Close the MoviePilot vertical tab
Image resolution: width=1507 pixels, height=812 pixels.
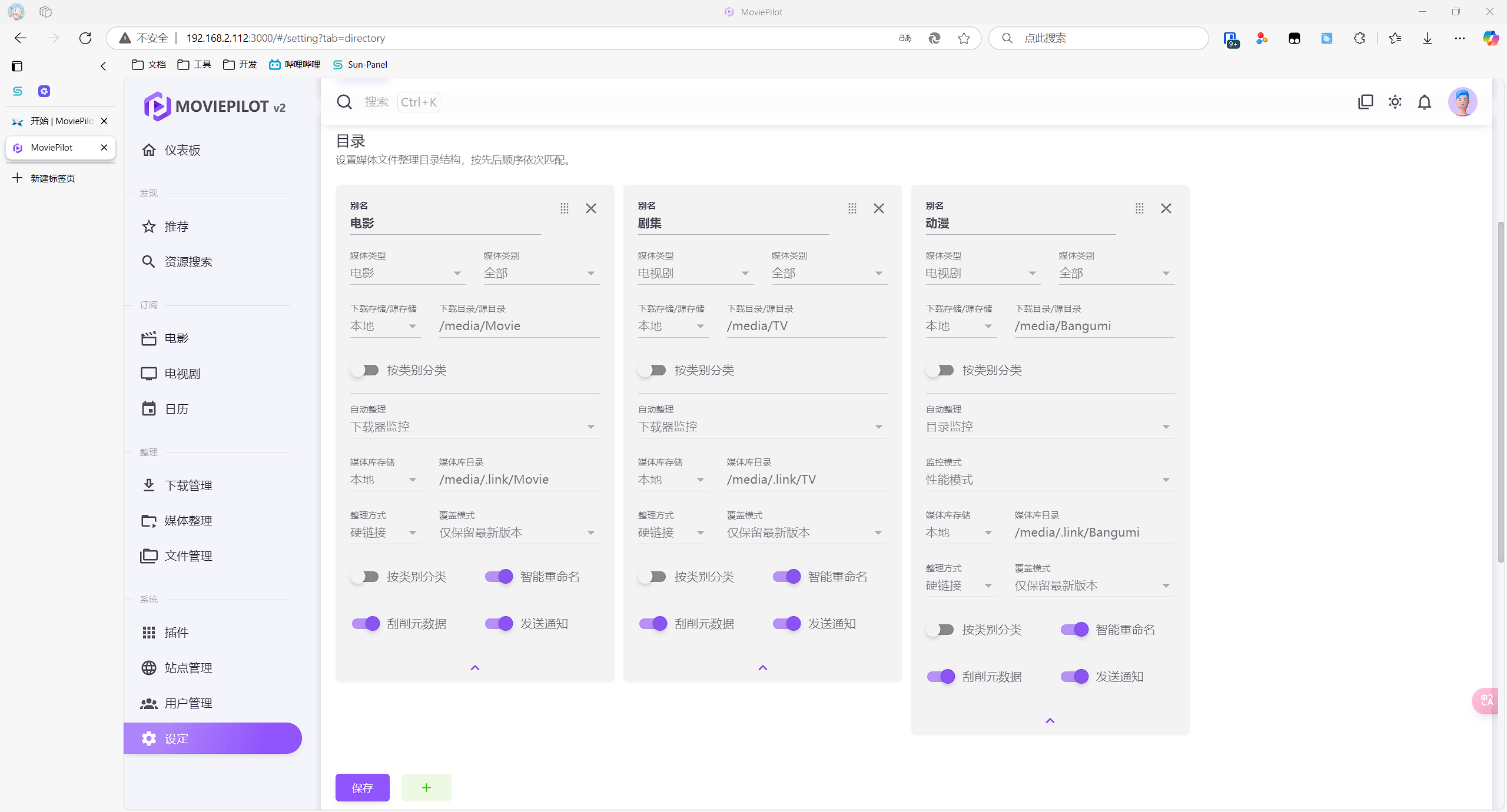click(x=104, y=148)
